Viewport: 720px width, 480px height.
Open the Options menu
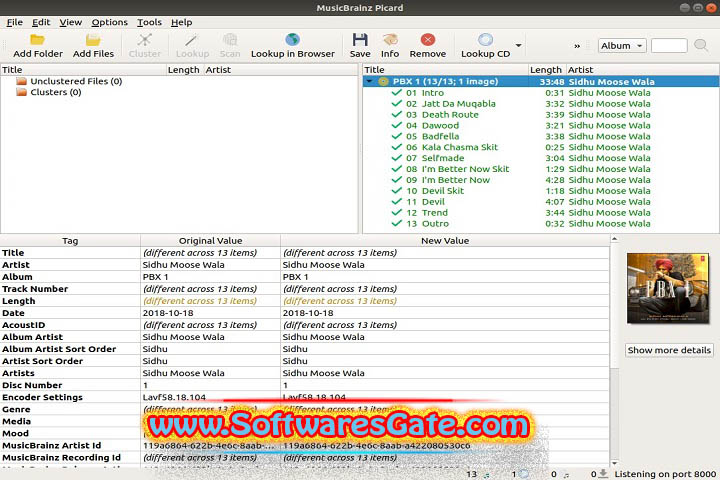(109, 22)
